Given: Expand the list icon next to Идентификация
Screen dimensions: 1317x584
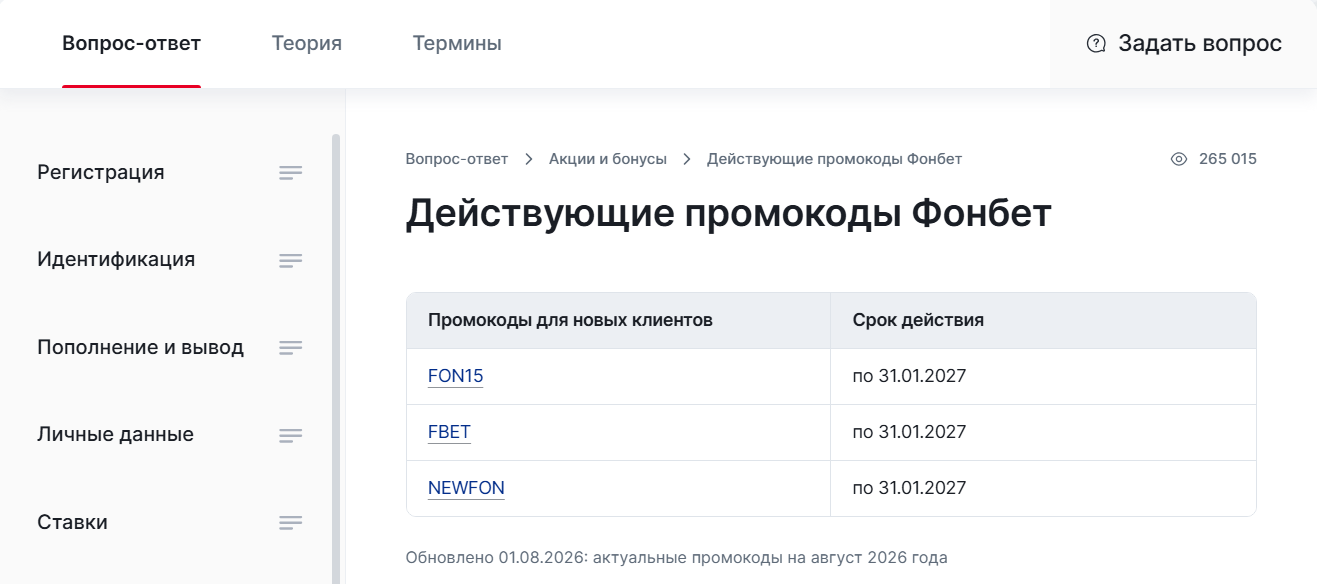Looking at the screenshot, I should [x=291, y=261].
